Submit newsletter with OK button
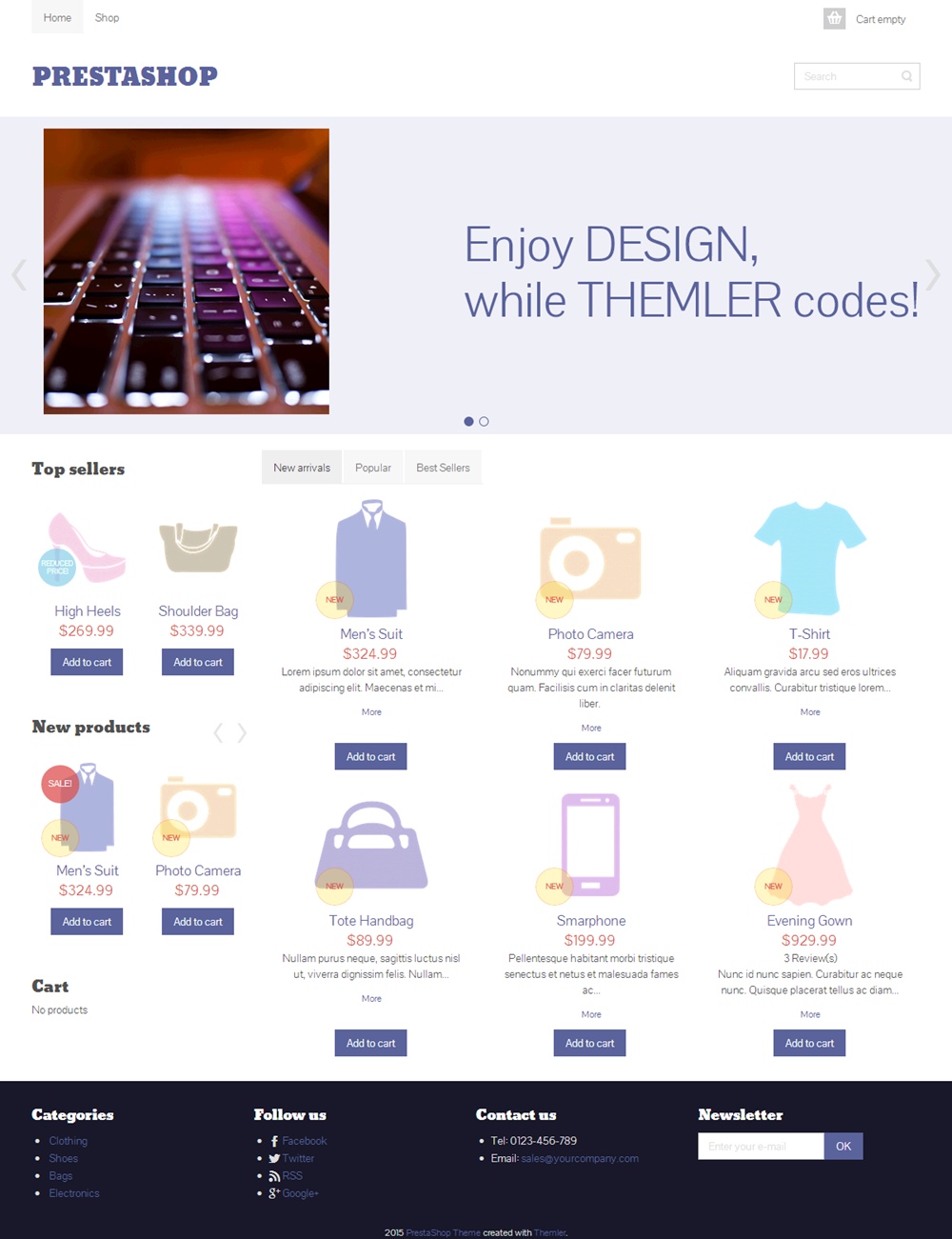This screenshot has height=1239, width=952. (x=843, y=1146)
